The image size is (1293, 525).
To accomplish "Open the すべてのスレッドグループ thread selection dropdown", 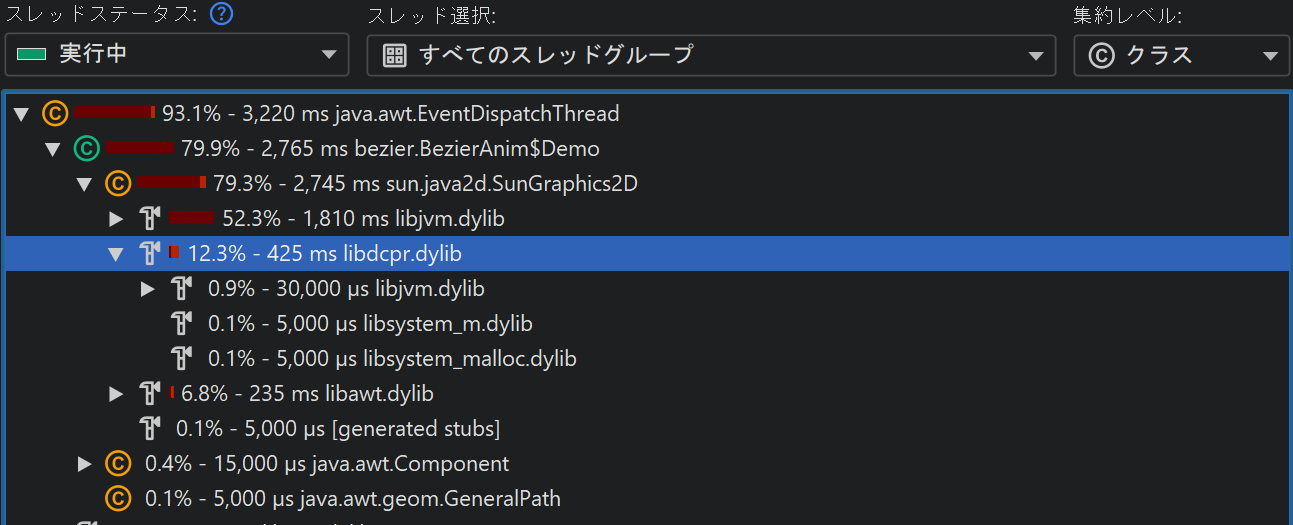I will 710,55.
